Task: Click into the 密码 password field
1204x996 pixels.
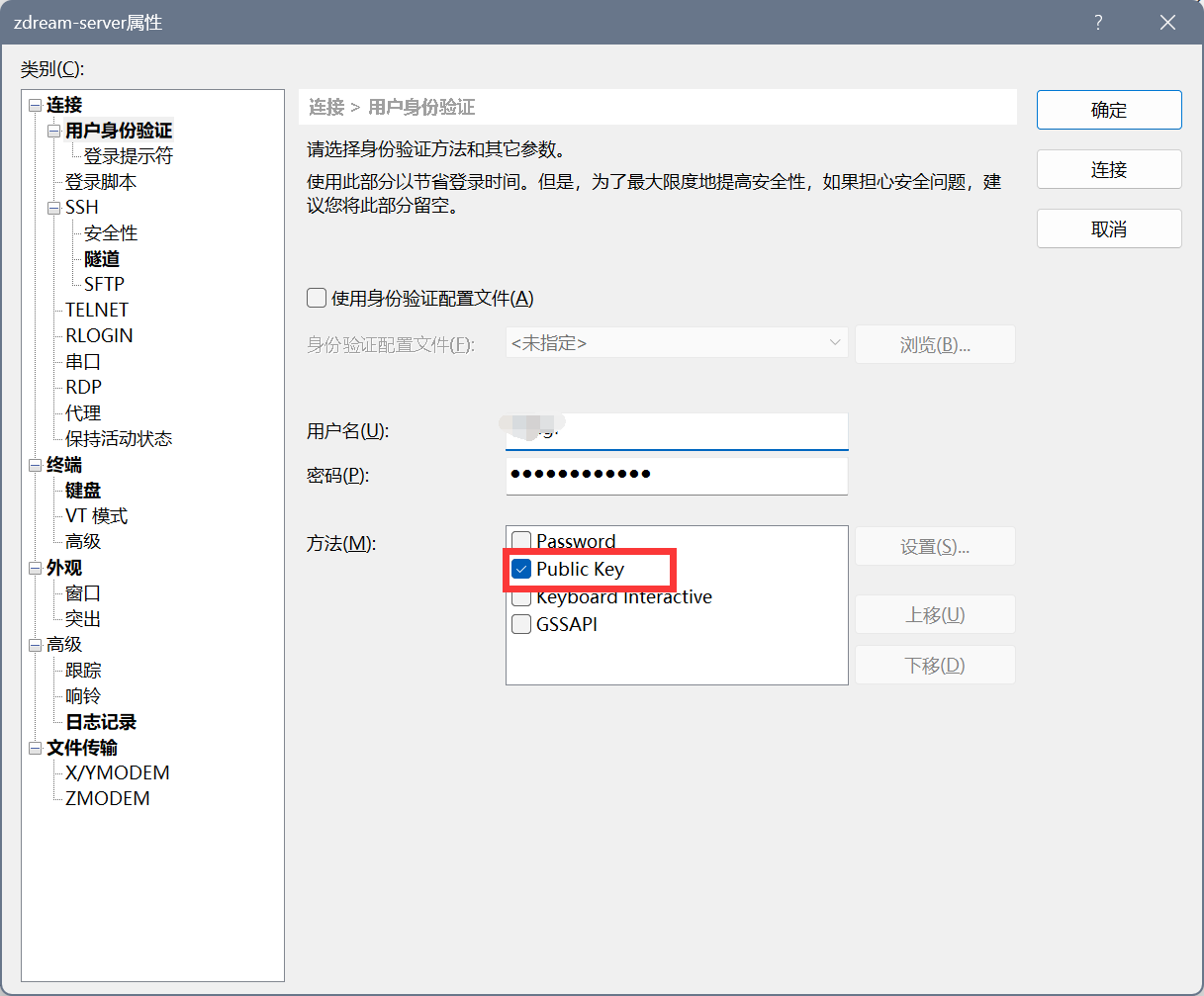Action: point(677,475)
